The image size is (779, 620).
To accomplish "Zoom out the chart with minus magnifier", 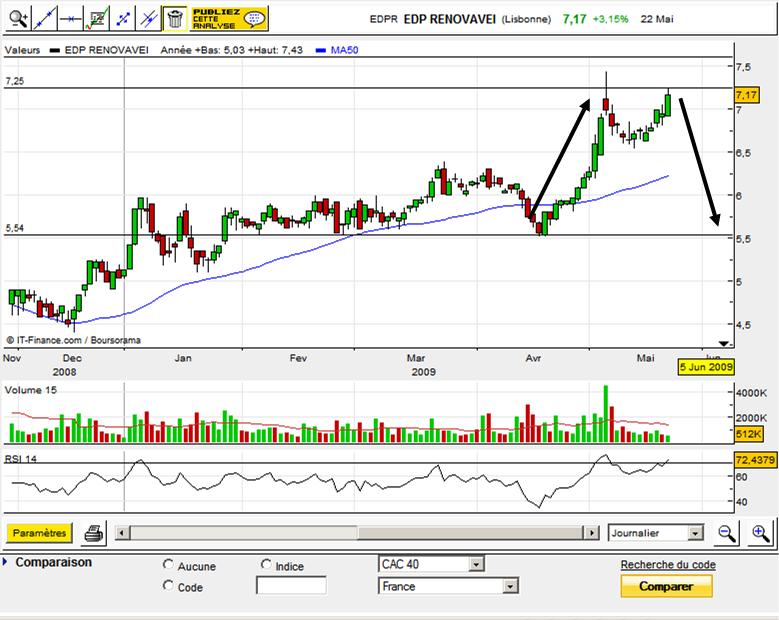I will click(x=727, y=533).
